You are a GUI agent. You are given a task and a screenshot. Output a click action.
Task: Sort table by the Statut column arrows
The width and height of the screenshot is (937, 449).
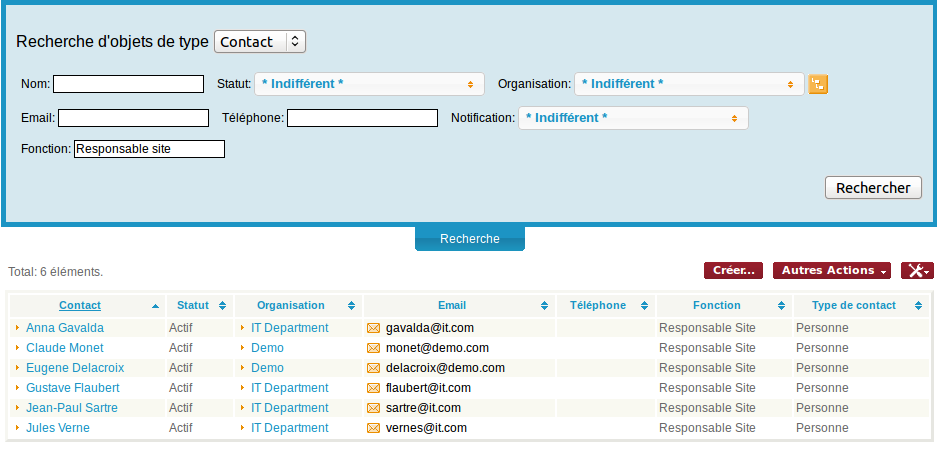(222, 306)
